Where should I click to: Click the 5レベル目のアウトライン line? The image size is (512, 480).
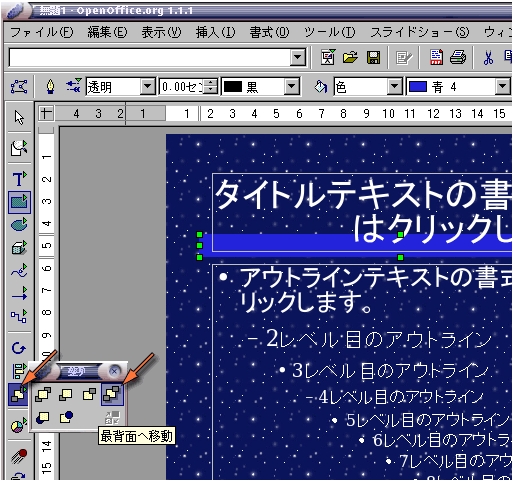coord(428,420)
